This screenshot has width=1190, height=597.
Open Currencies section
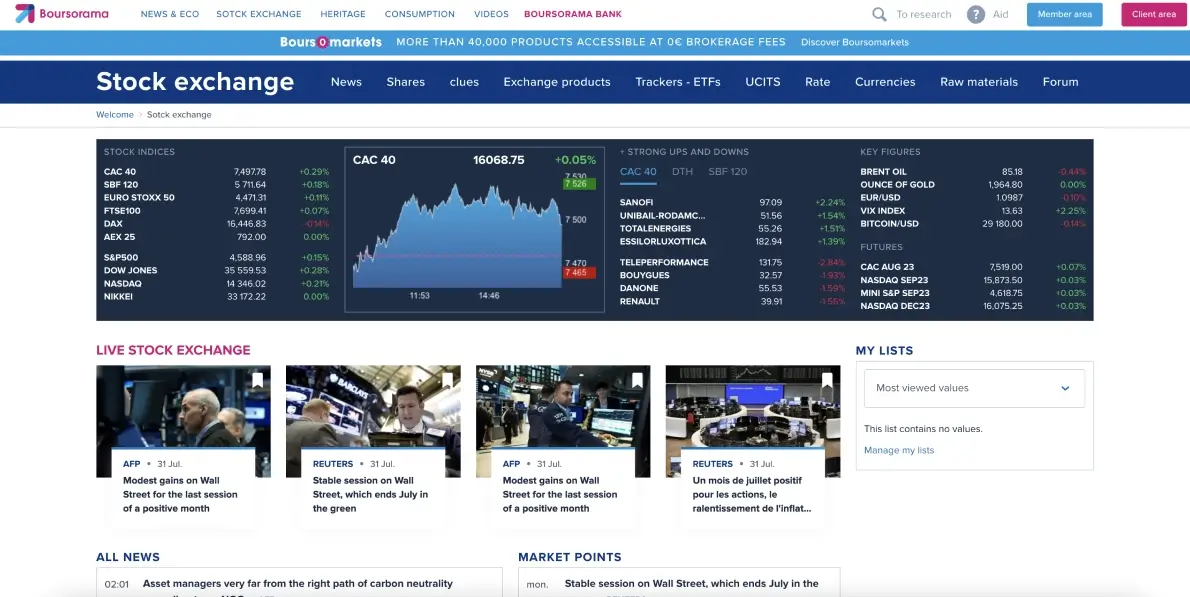[x=885, y=82]
